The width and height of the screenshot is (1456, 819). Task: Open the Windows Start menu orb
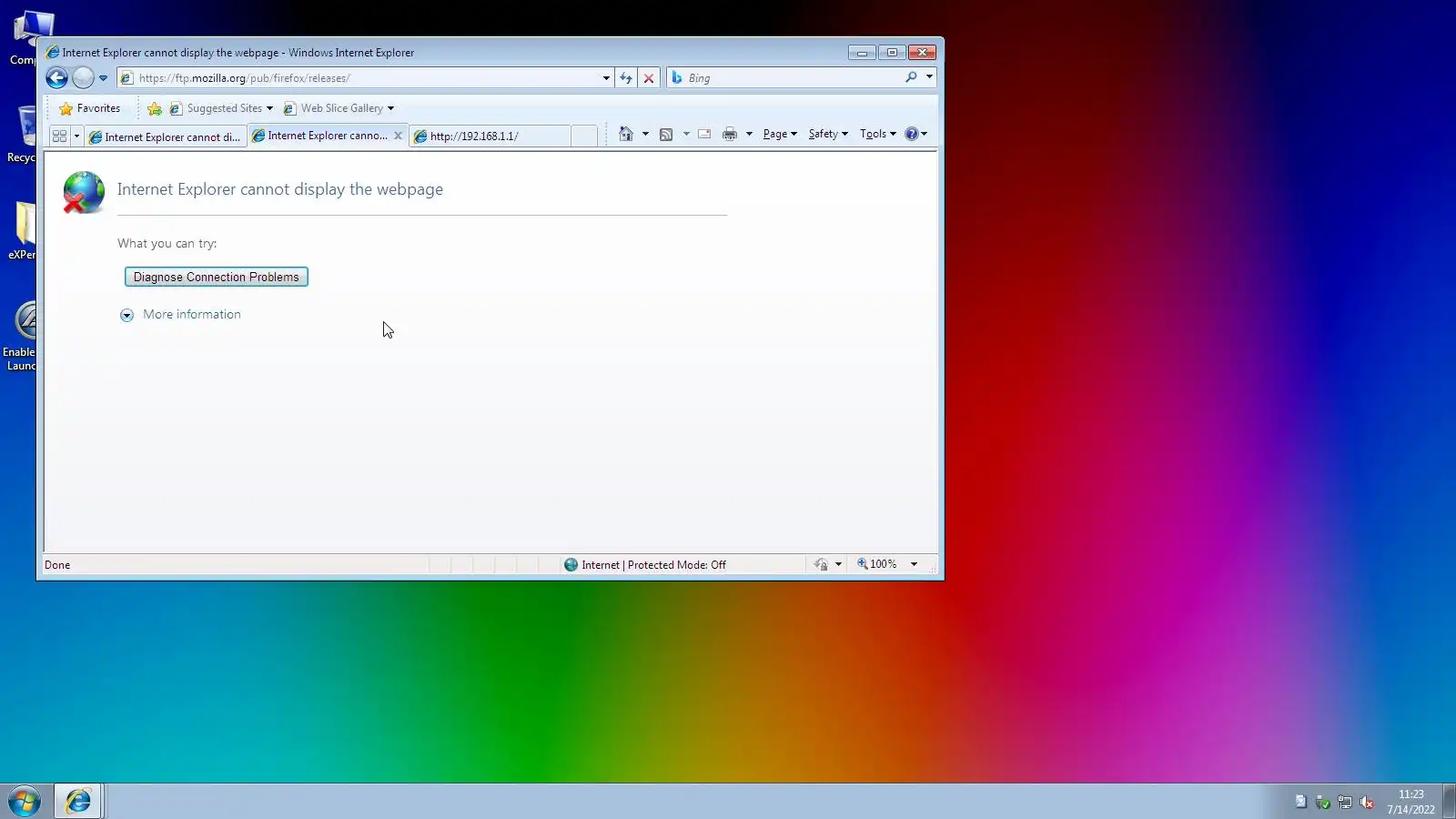coord(25,802)
